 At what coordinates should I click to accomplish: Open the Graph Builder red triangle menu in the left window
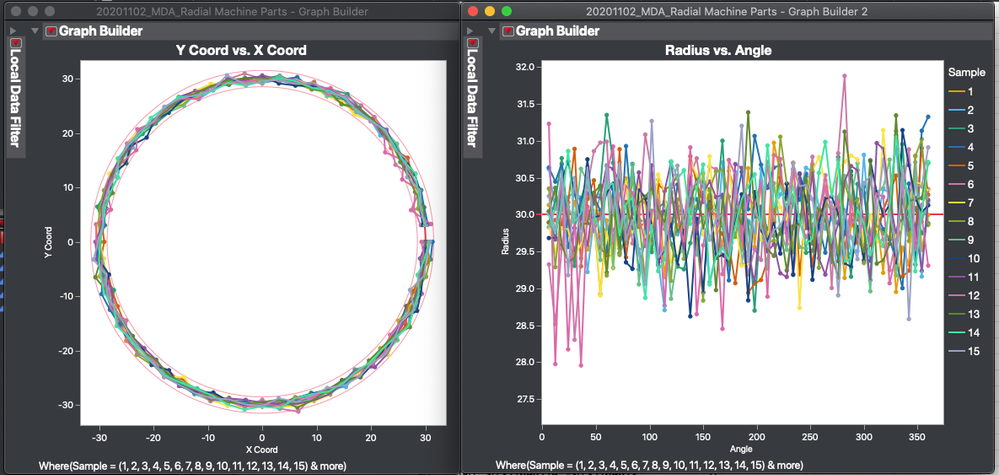click(52, 31)
